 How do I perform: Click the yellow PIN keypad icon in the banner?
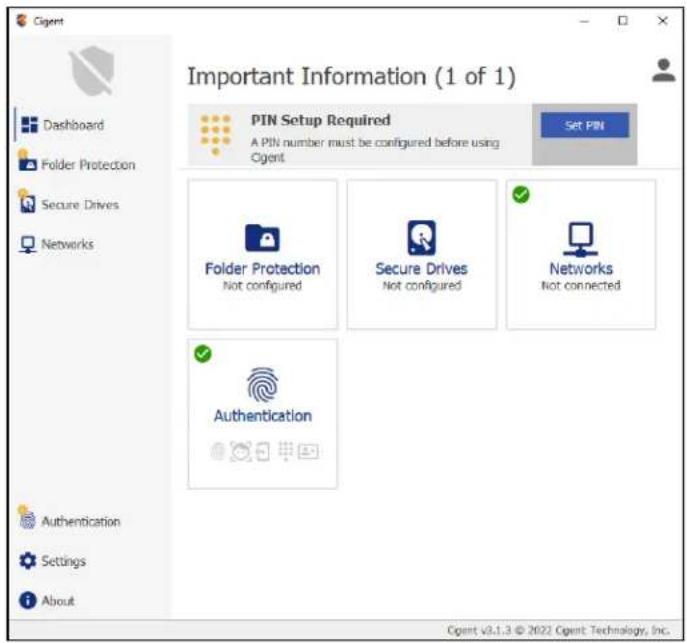[x=215, y=134]
